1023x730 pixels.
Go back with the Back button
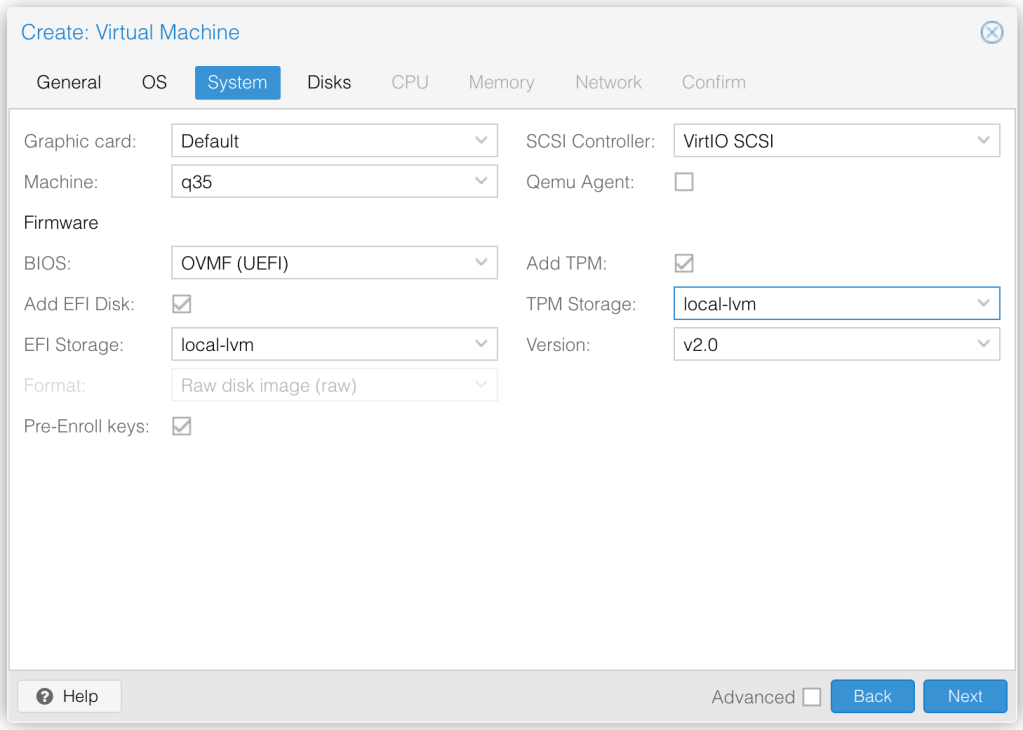[872, 696]
